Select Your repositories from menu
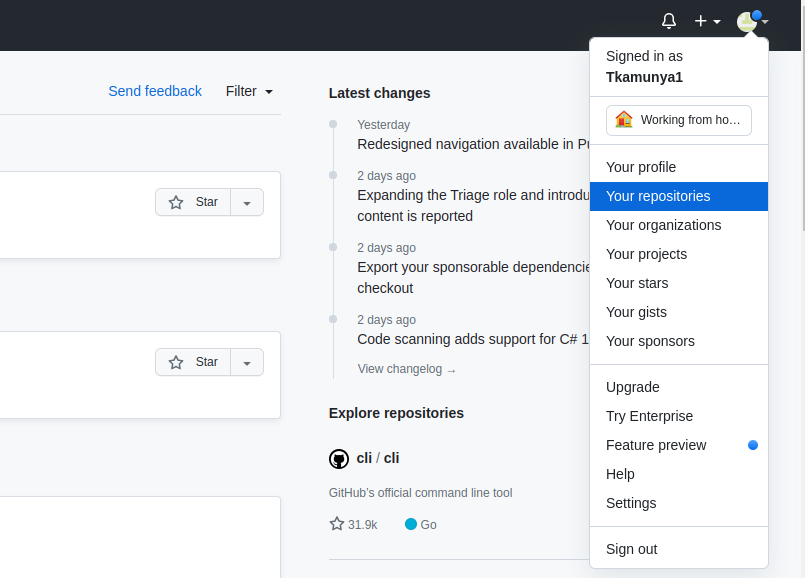The height and width of the screenshot is (578, 805). [x=658, y=196]
